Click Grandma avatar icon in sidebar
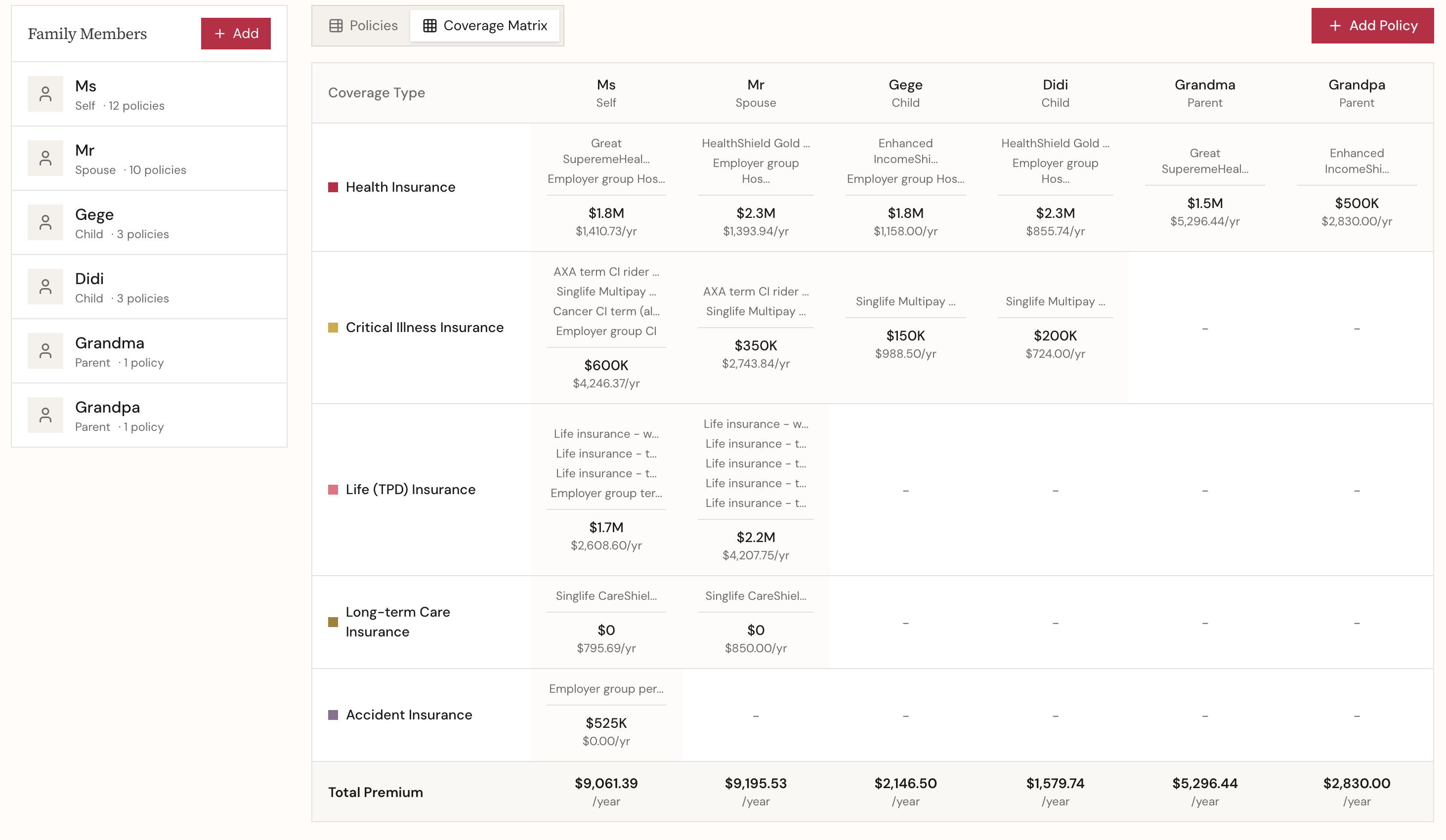Screen dimensions: 1446x840 click(x=45, y=351)
